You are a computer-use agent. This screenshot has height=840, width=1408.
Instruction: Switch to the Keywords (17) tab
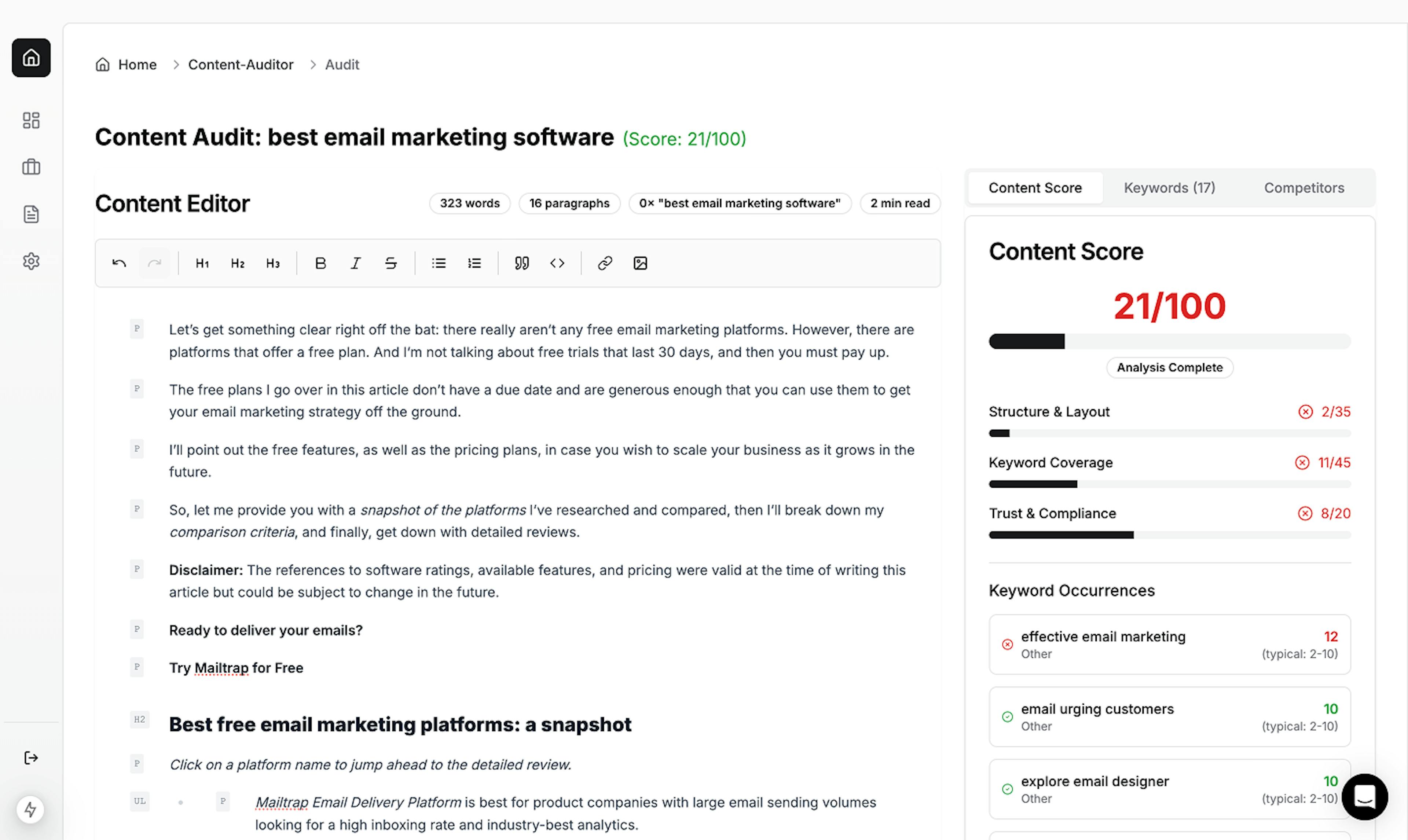1169,188
